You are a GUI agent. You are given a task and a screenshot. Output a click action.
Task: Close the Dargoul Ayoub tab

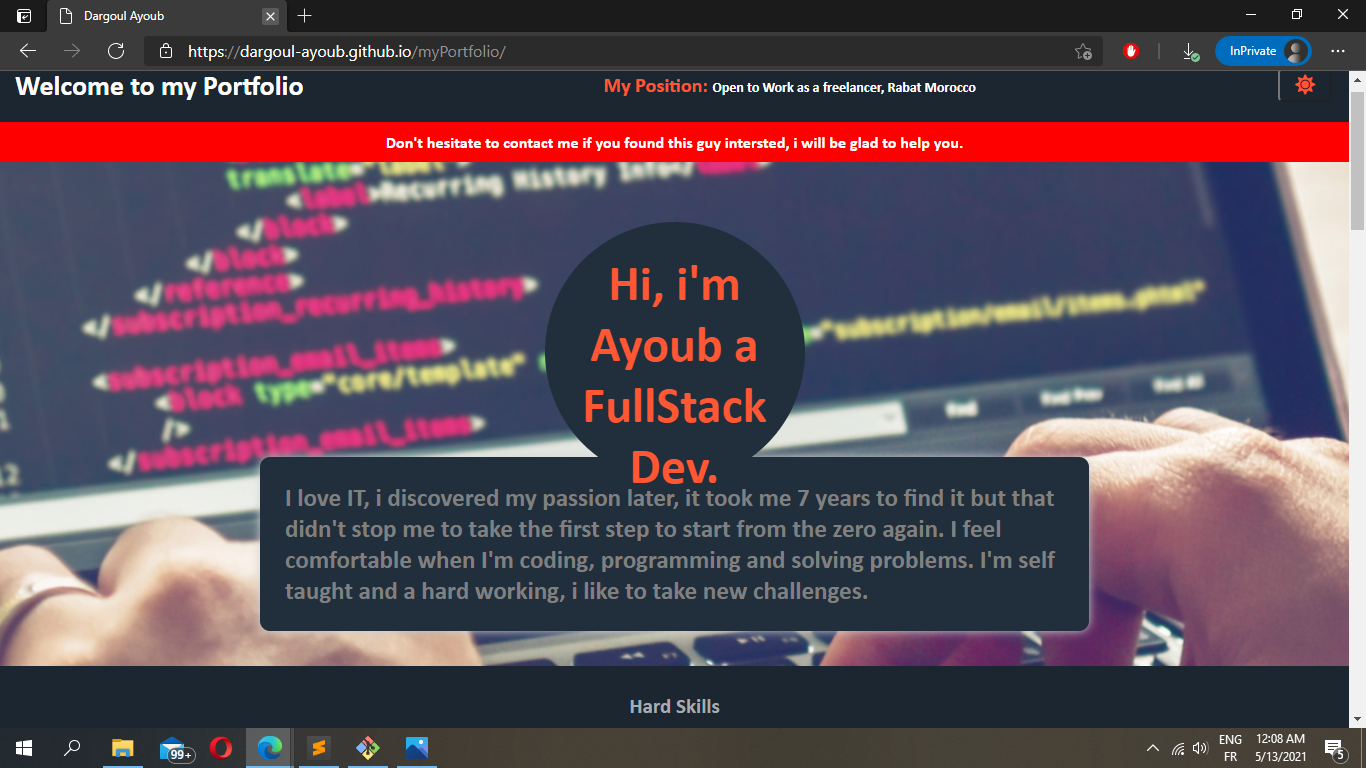(270, 16)
